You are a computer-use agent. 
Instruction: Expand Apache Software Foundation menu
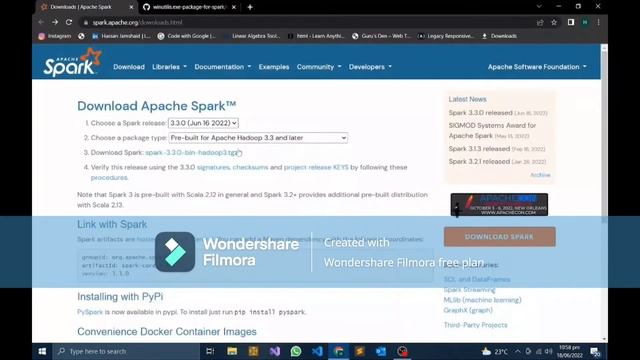pos(537,67)
